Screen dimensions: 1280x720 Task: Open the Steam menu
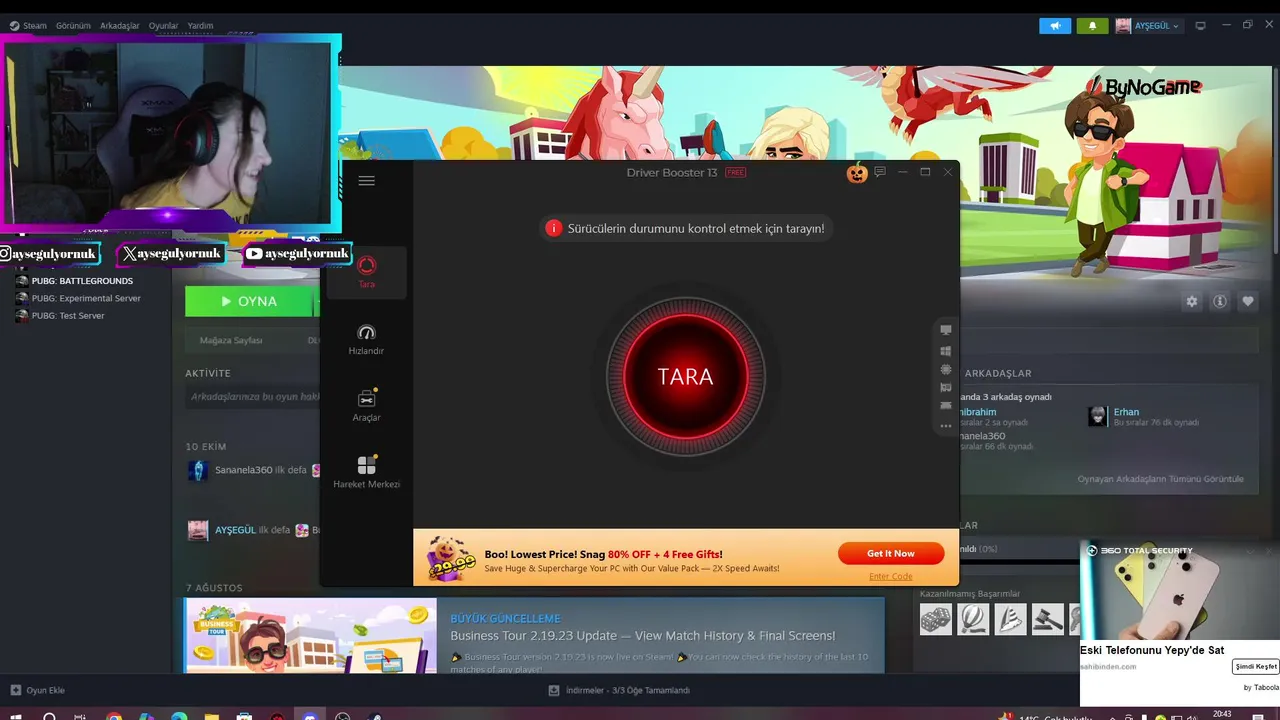point(29,26)
